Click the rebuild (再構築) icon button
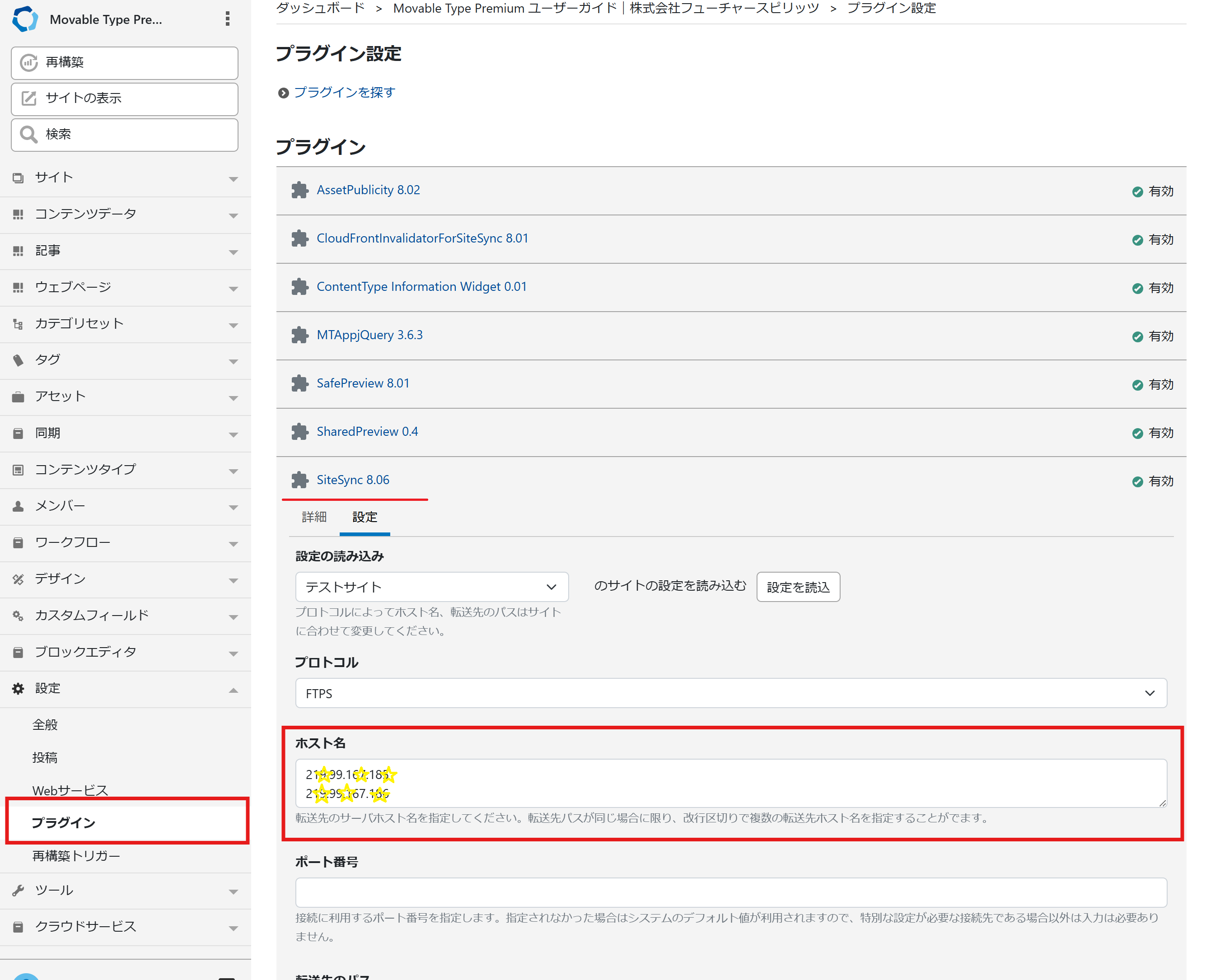The height and width of the screenshot is (980, 1206). [x=29, y=62]
